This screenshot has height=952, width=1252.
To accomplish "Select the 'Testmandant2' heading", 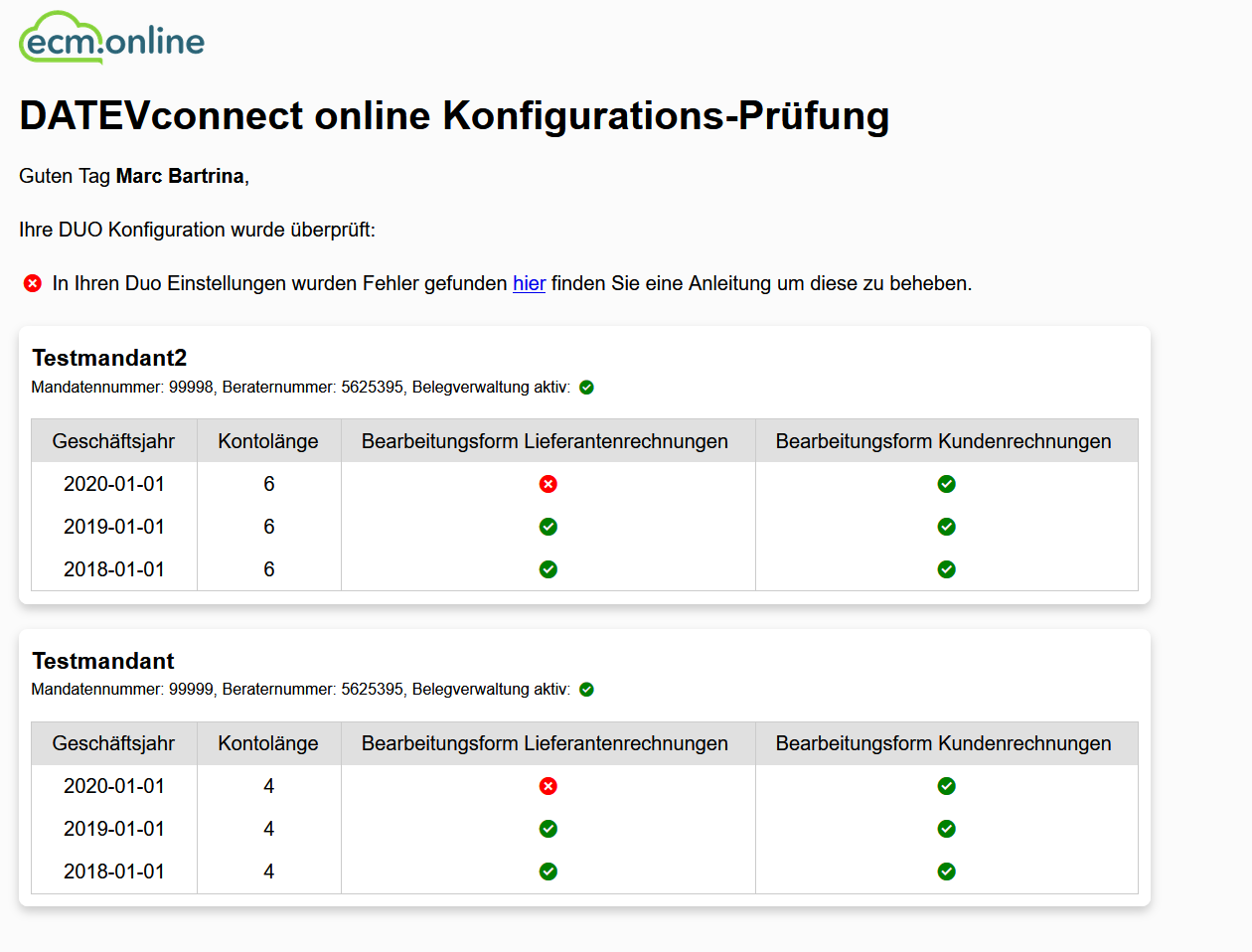I will click(x=109, y=358).
